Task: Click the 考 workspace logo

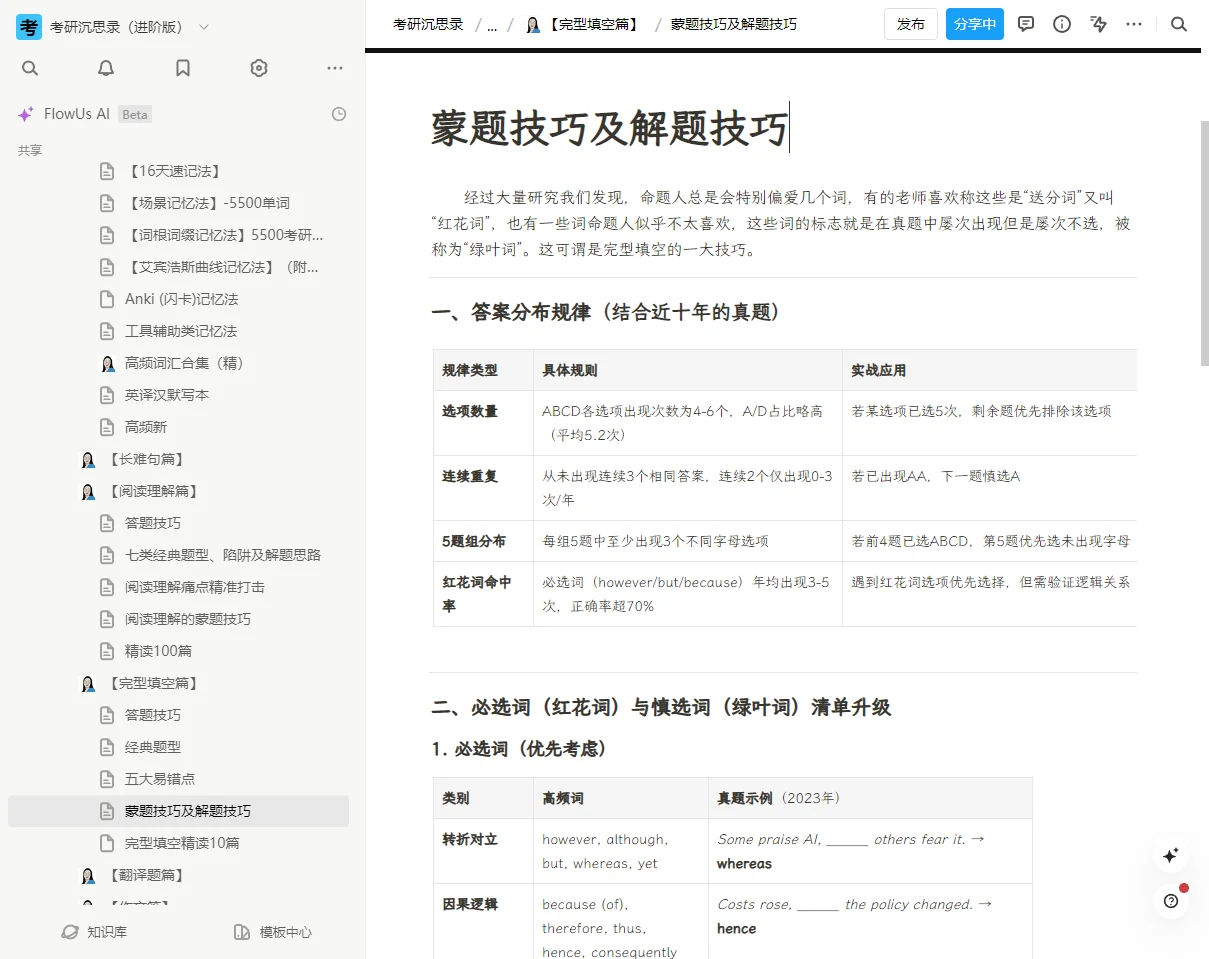Action: pos(29,27)
